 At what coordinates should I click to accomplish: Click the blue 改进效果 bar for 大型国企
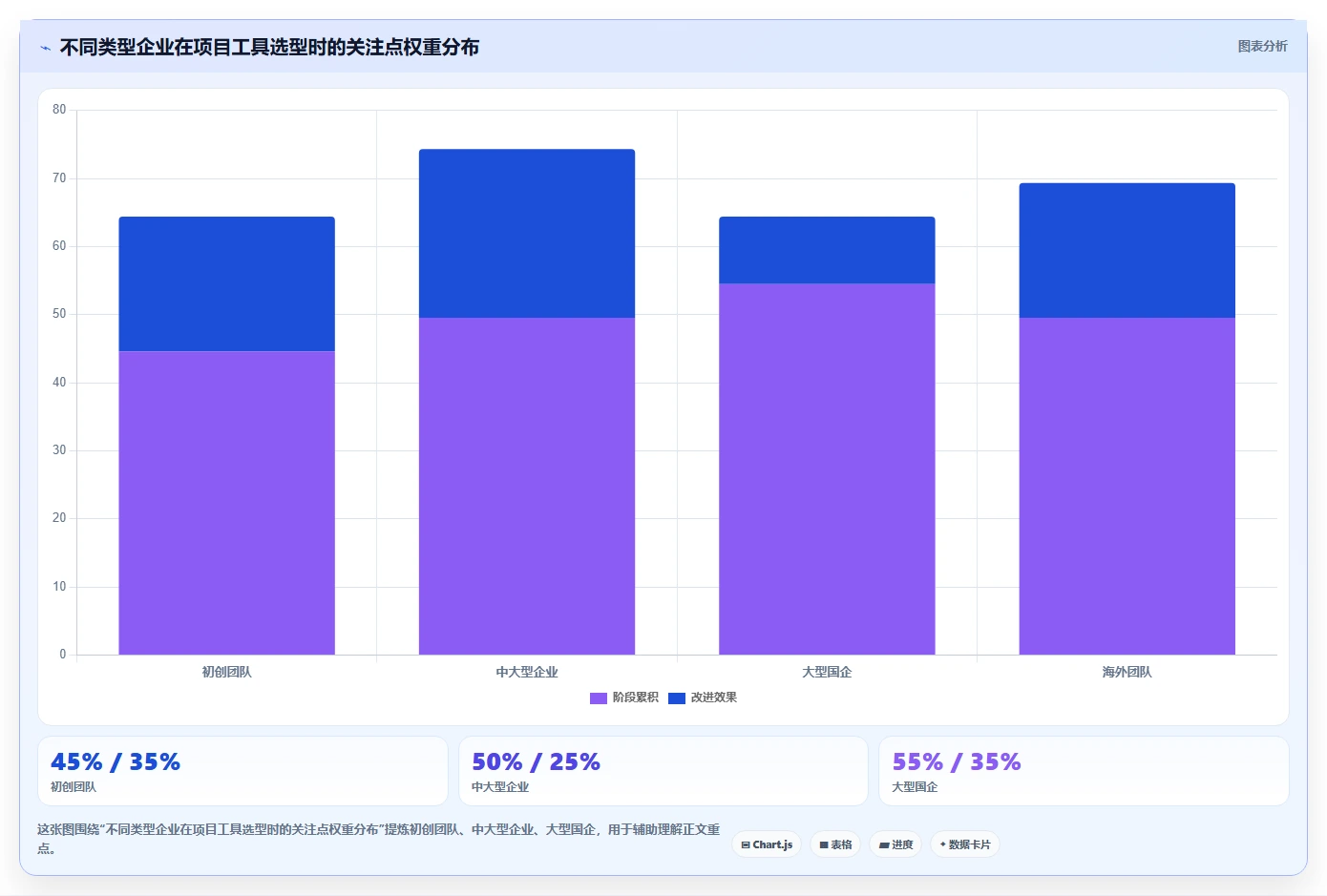coord(827,250)
